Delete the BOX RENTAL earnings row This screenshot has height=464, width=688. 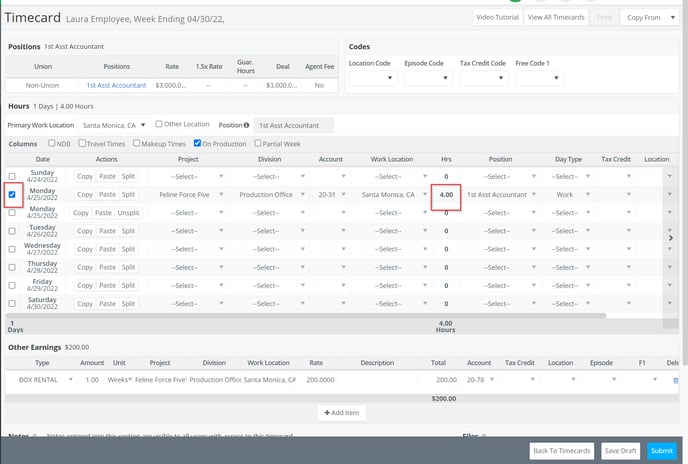pyautogui.click(x=676, y=381)
